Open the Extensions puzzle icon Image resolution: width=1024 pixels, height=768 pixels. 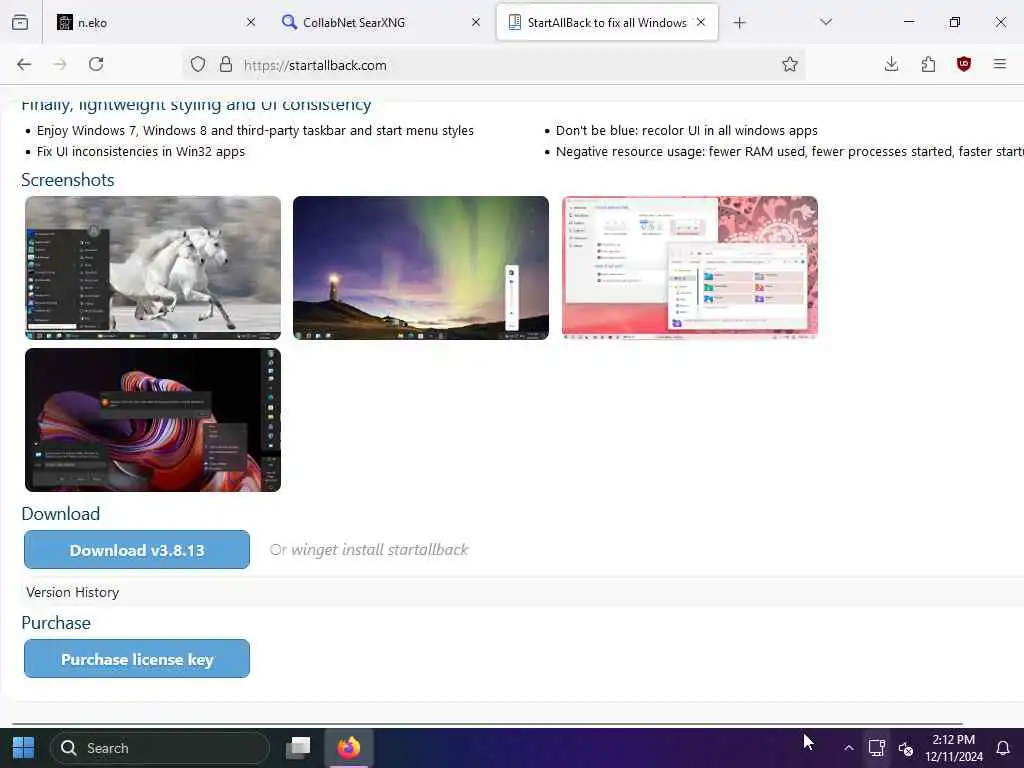pos(928,64)
